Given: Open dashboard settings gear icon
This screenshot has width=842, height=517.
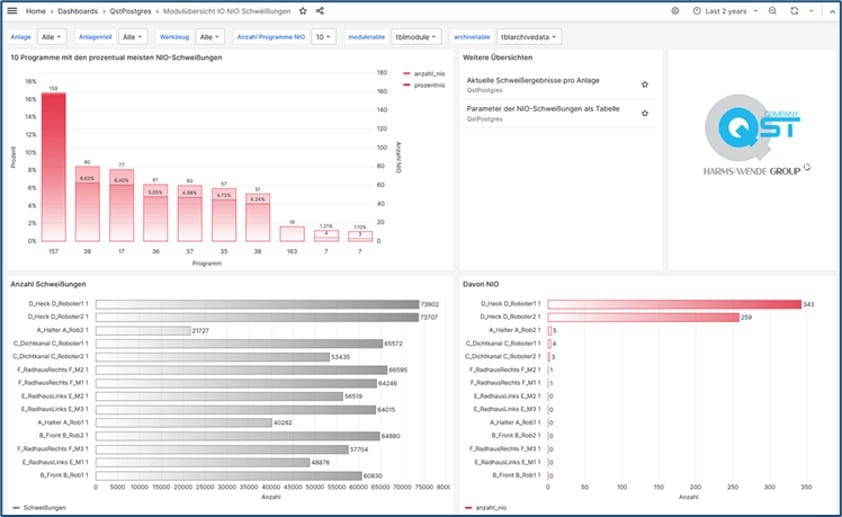Looking at the screenshot, I should coord(675,11).
